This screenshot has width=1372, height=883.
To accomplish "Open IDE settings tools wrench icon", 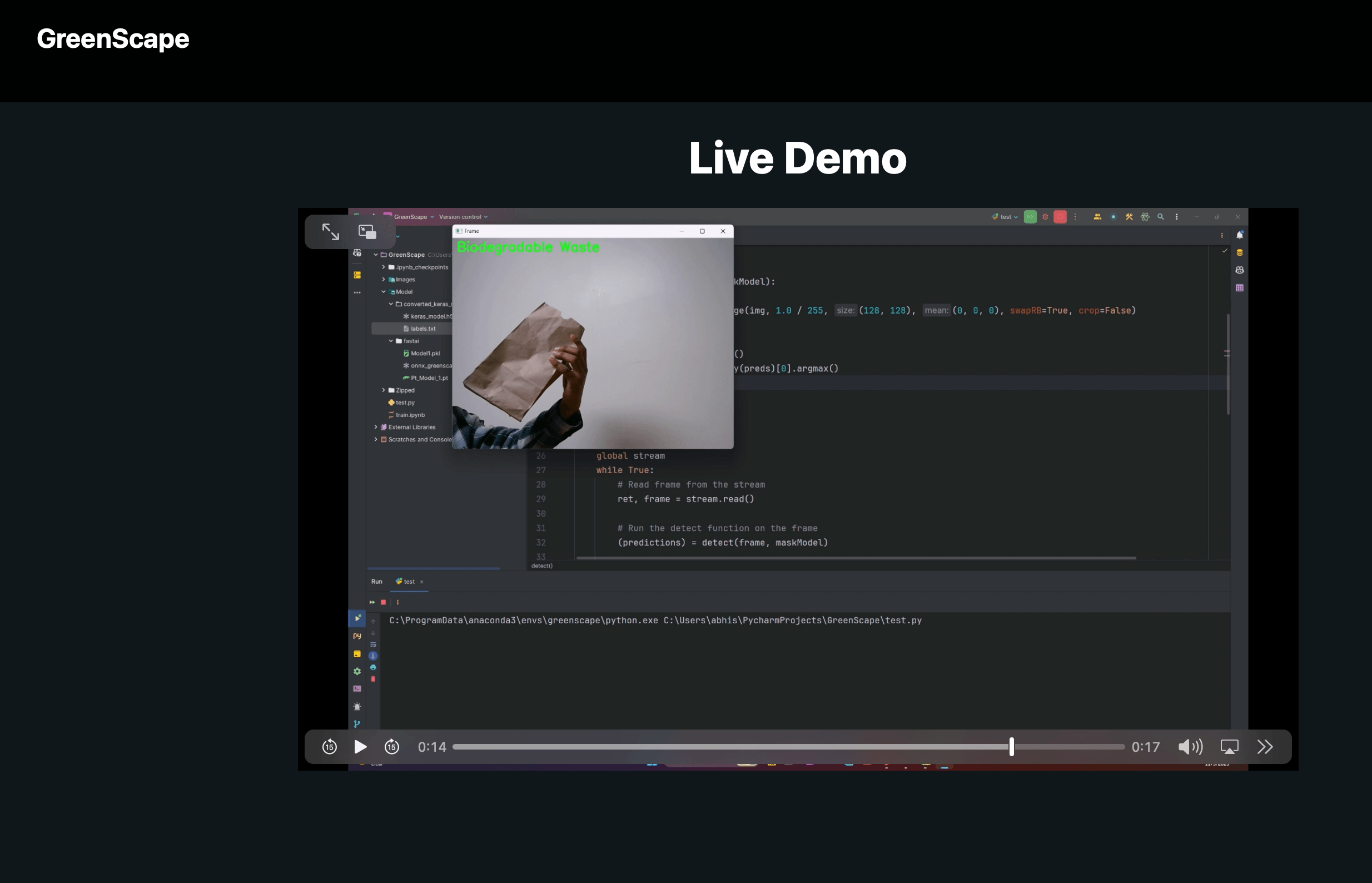I will pos(1129,217).
